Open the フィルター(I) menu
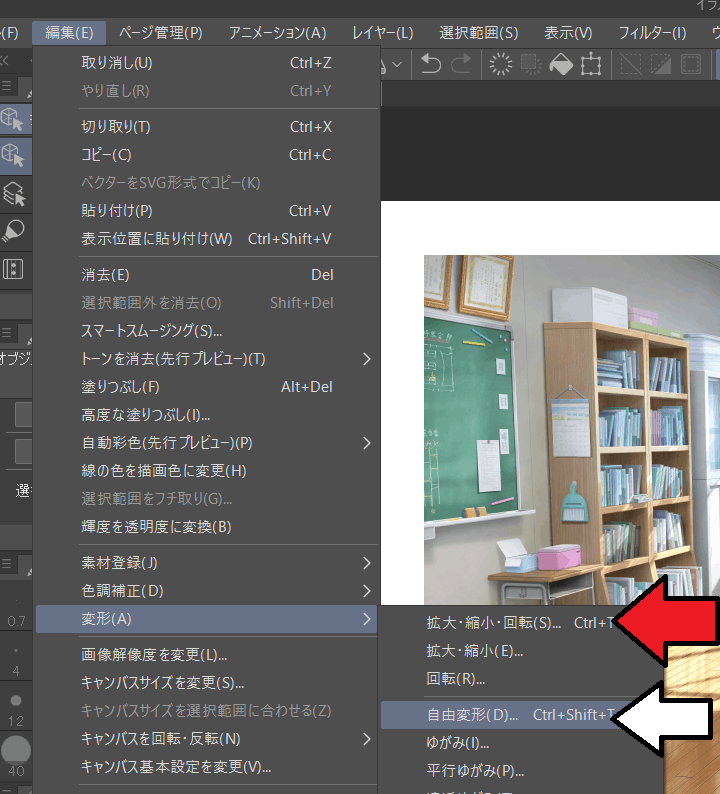Viewport: 720px width, 794px height. (652, 33)
